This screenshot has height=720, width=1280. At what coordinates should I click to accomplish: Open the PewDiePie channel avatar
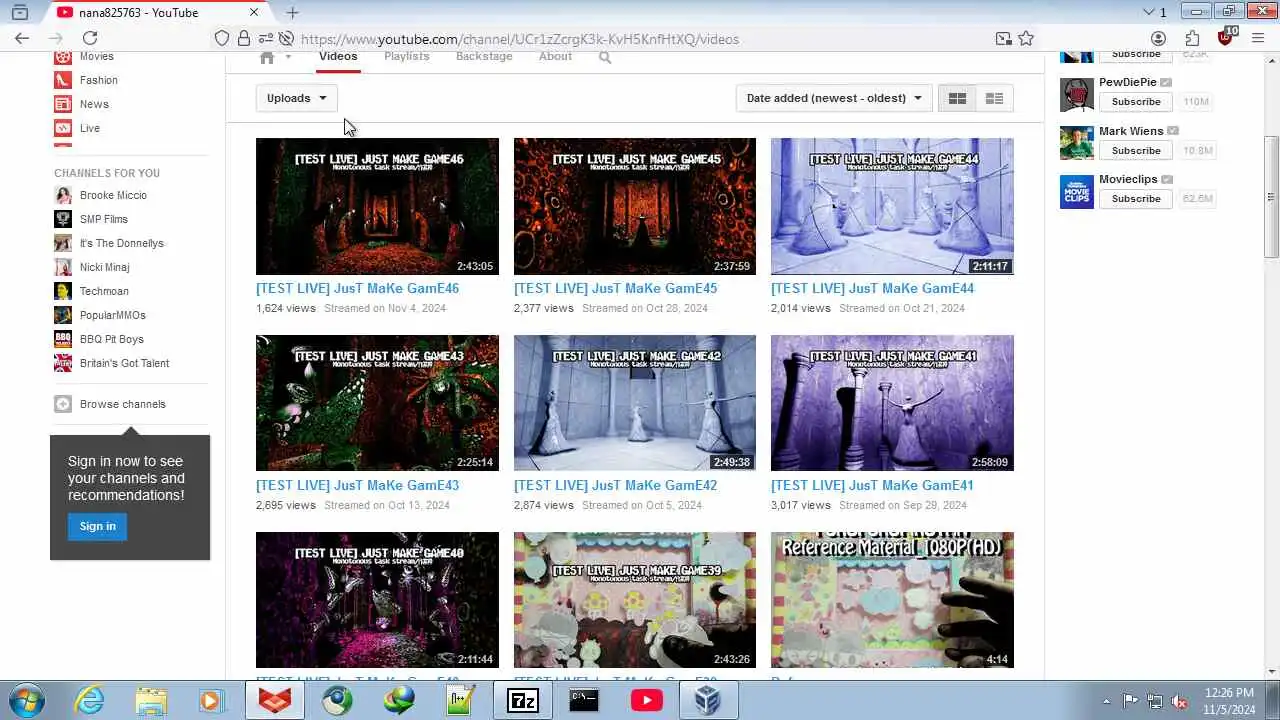pyautogui.click(x=1077, y=94)
